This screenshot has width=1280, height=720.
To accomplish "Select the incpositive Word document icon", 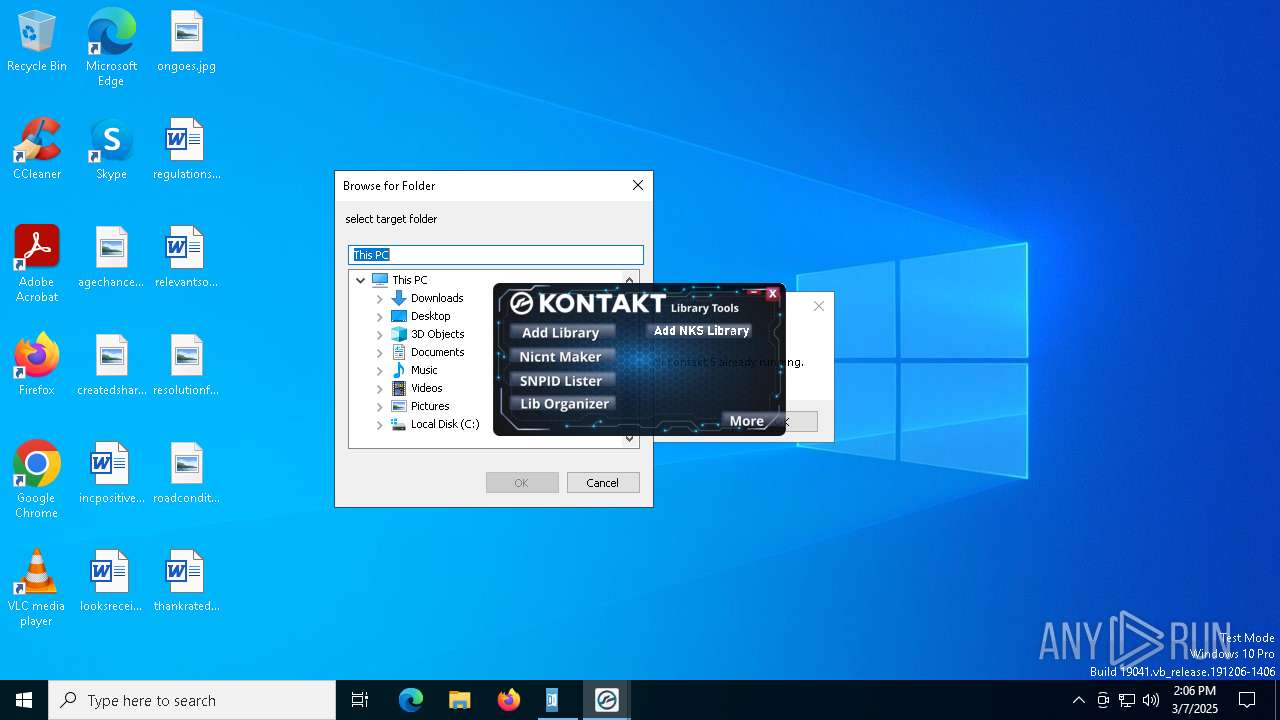I will click(x=111, y=474).
